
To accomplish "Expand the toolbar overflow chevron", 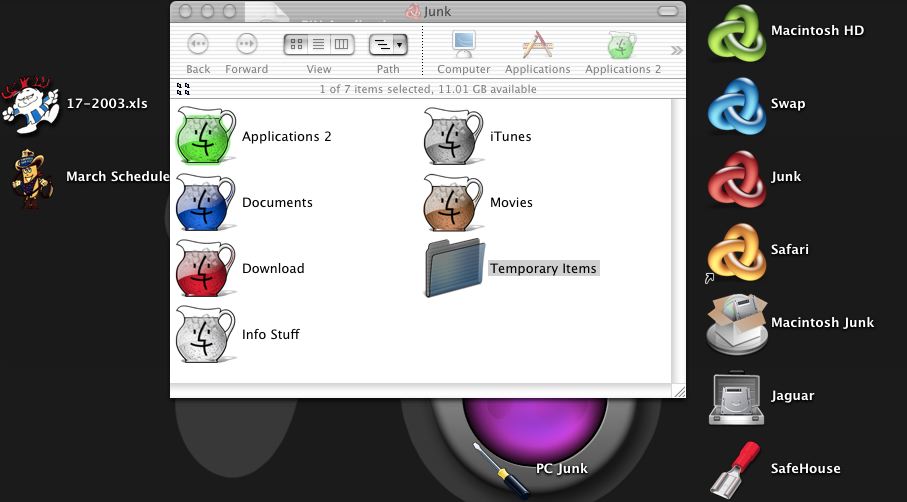I will pyautogui.click(x=676, y=50).
